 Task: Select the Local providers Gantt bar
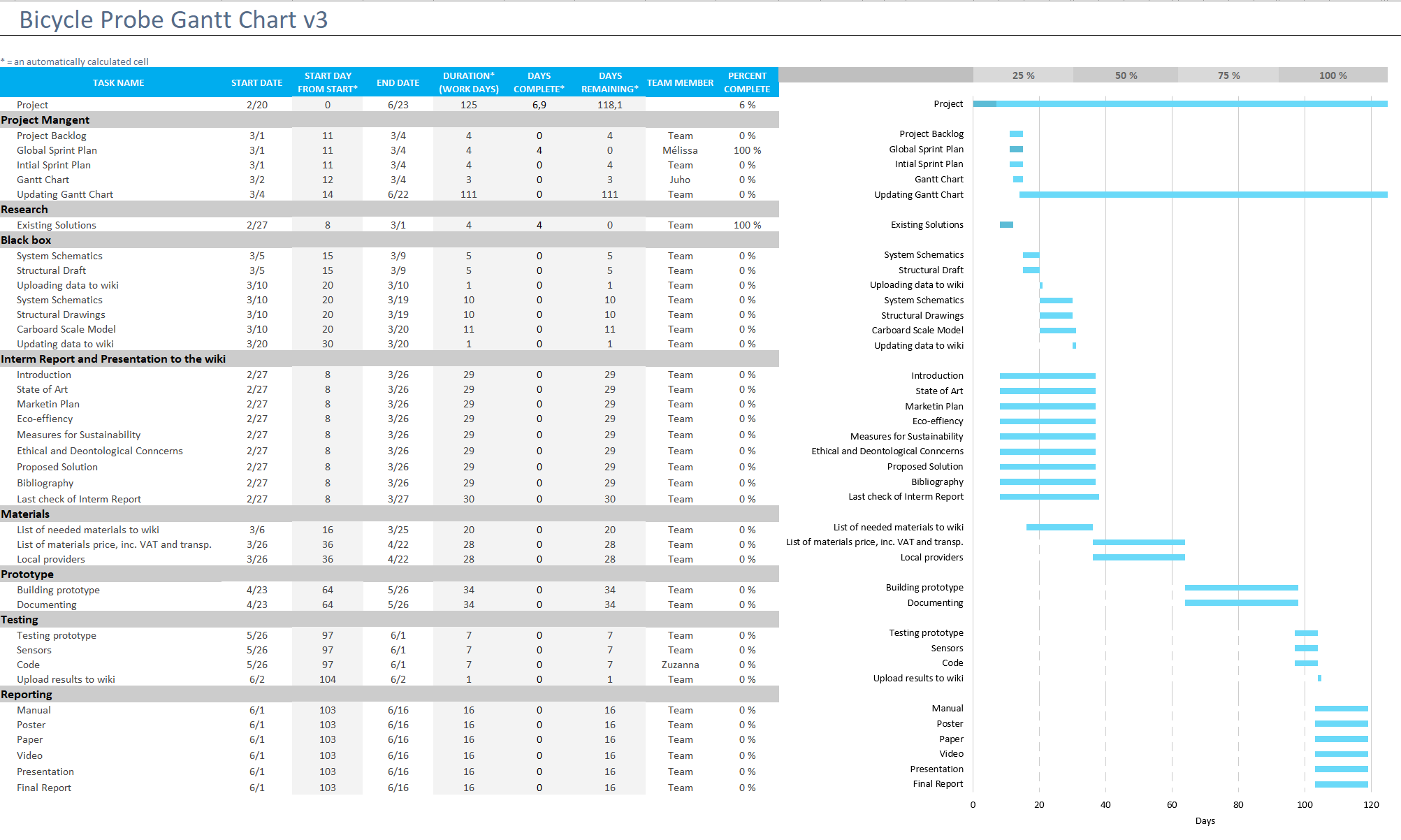[1138, 558]
